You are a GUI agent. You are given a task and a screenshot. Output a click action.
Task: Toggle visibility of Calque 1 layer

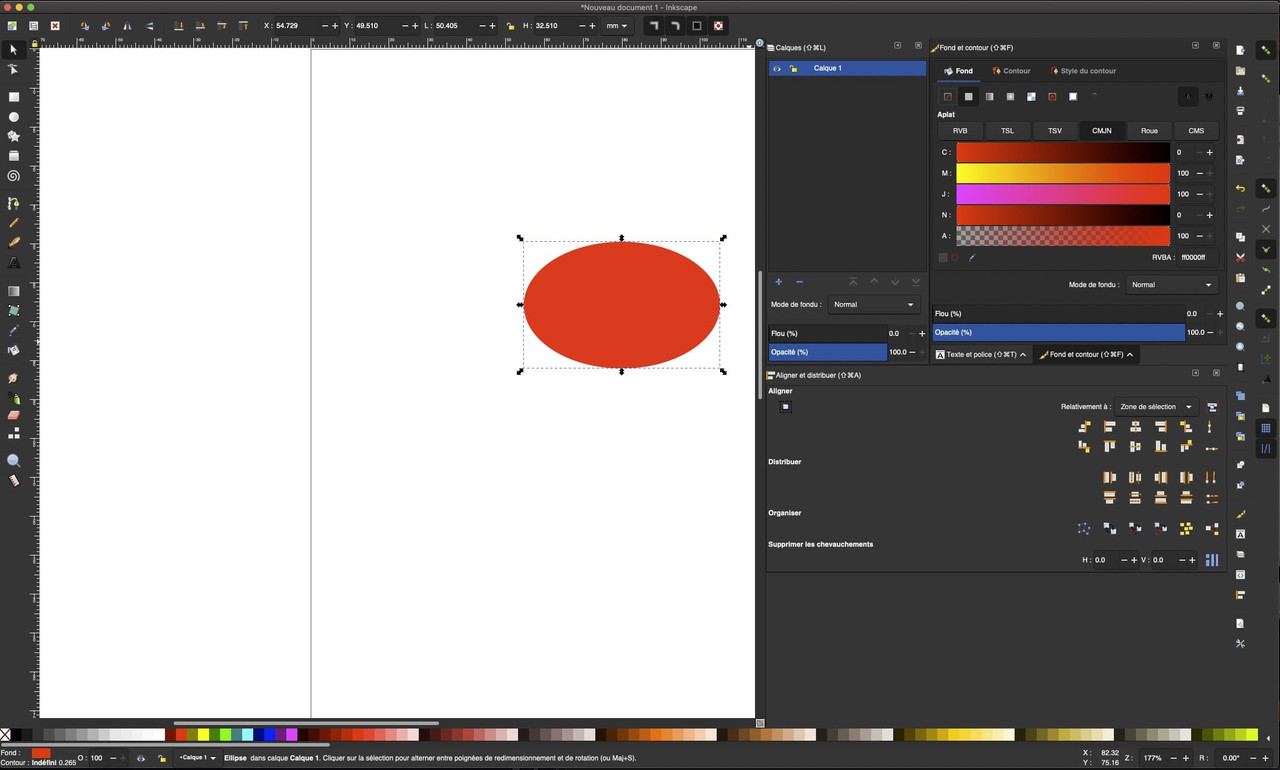click(777, 68)
